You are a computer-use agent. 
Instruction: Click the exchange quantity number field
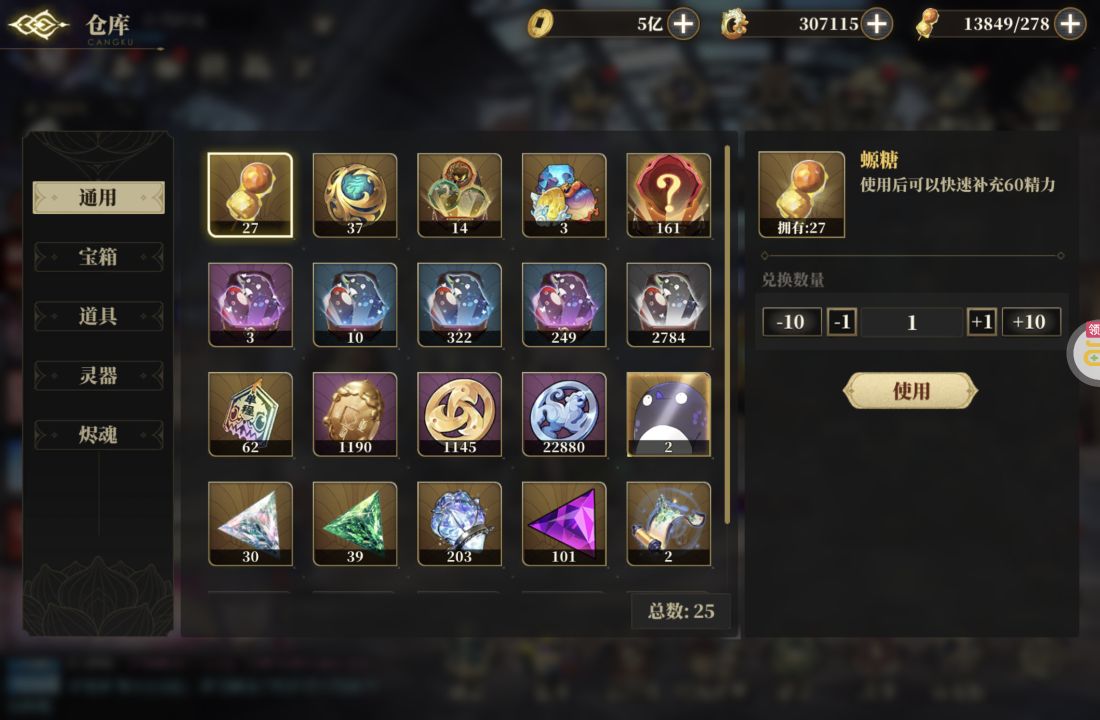pyautogui.click(x=911, y=322)
